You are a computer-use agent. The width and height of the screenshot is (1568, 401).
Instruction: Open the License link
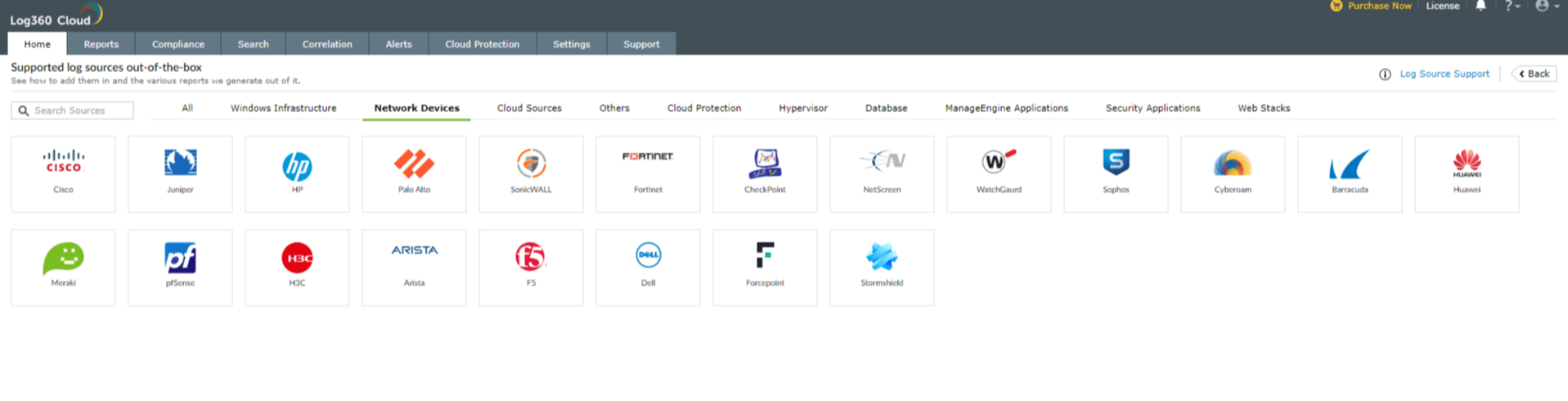click(x=1443, y=6)
